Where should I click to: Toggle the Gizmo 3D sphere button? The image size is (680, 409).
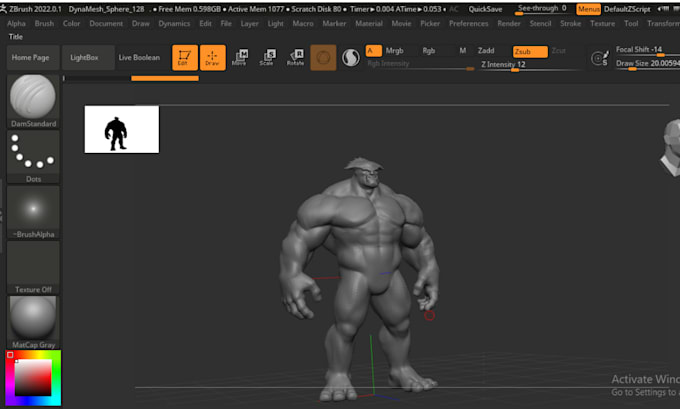[x=323, y=57]
